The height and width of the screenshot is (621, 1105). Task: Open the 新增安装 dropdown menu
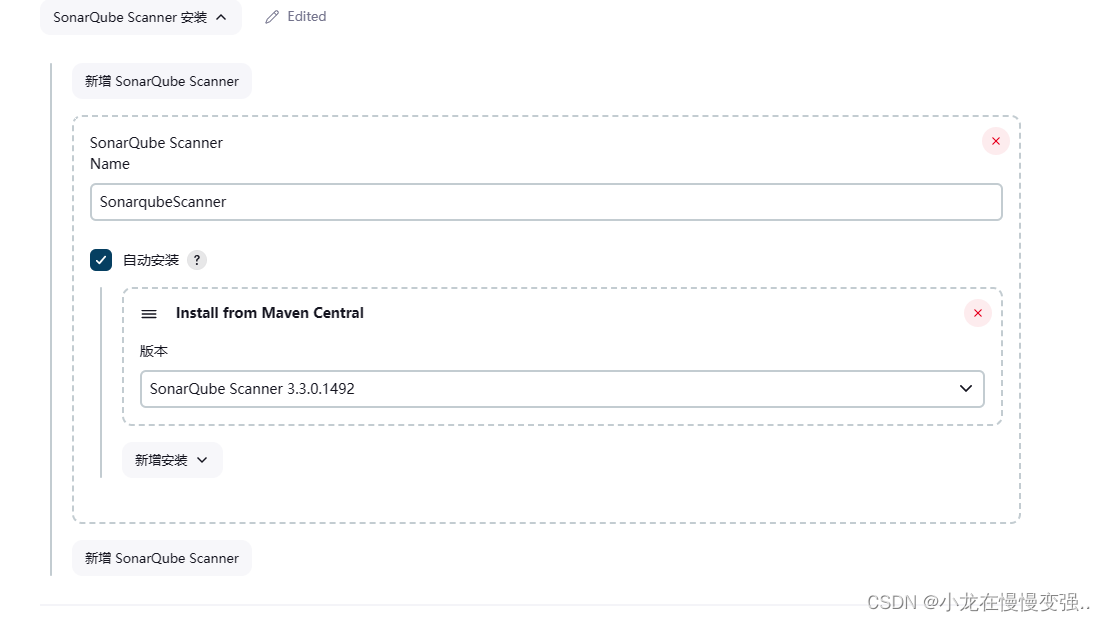tap(173, 460)
